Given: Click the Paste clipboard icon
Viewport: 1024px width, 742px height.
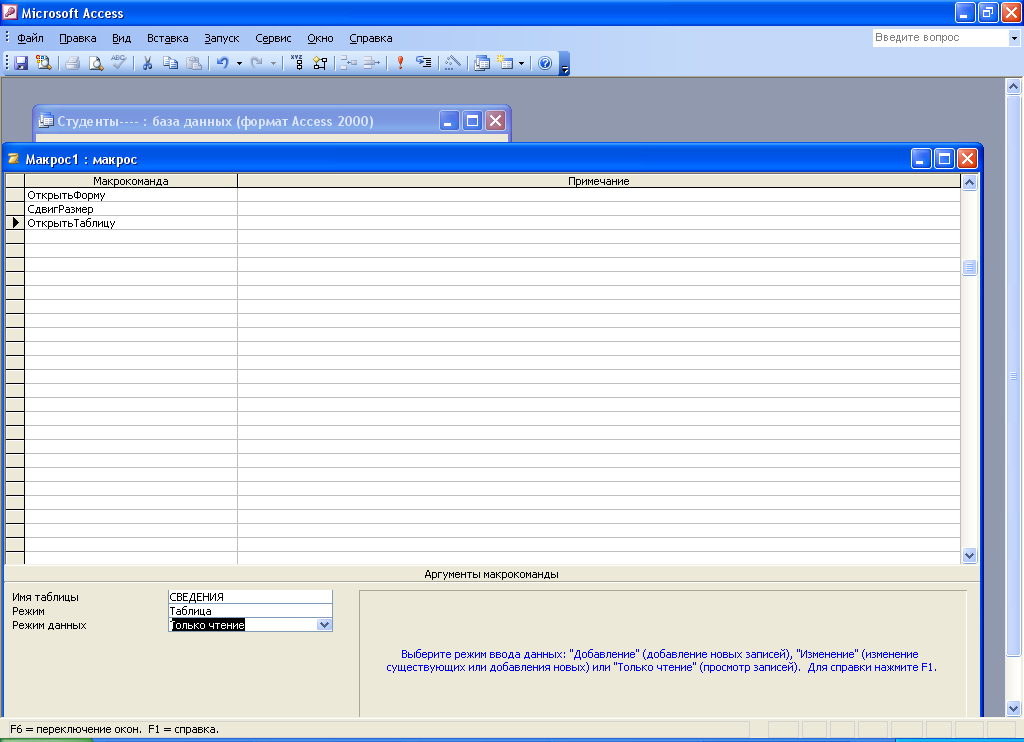Looking at the screenshot, I should [194, 63].
